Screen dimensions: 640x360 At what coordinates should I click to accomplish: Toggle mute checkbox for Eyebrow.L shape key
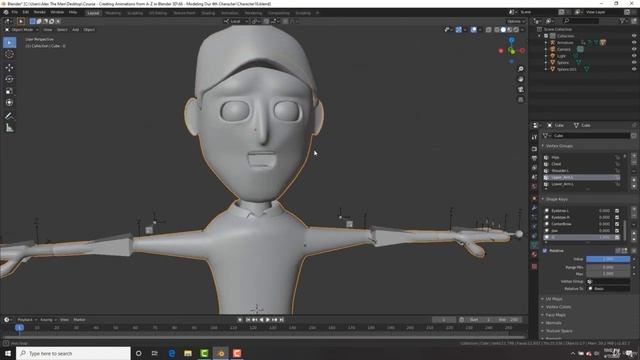click(617, 211)
